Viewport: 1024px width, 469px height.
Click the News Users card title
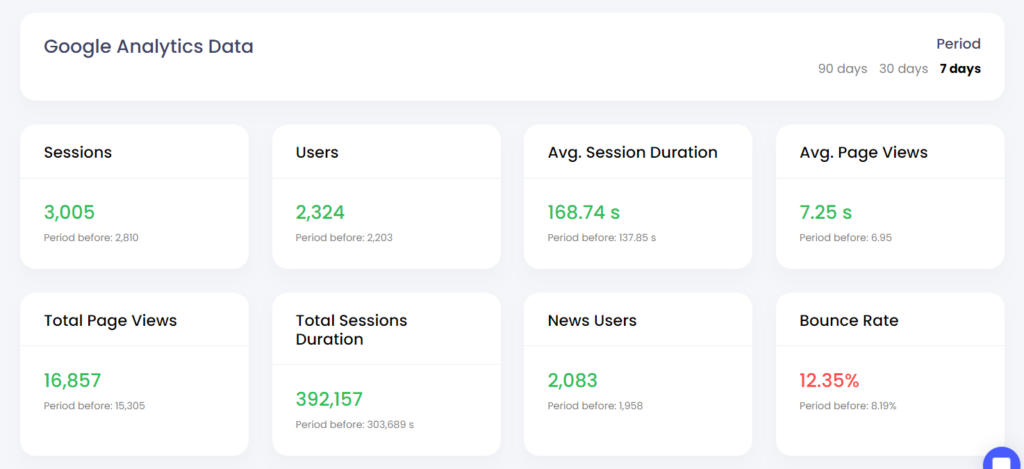(592, 321)
